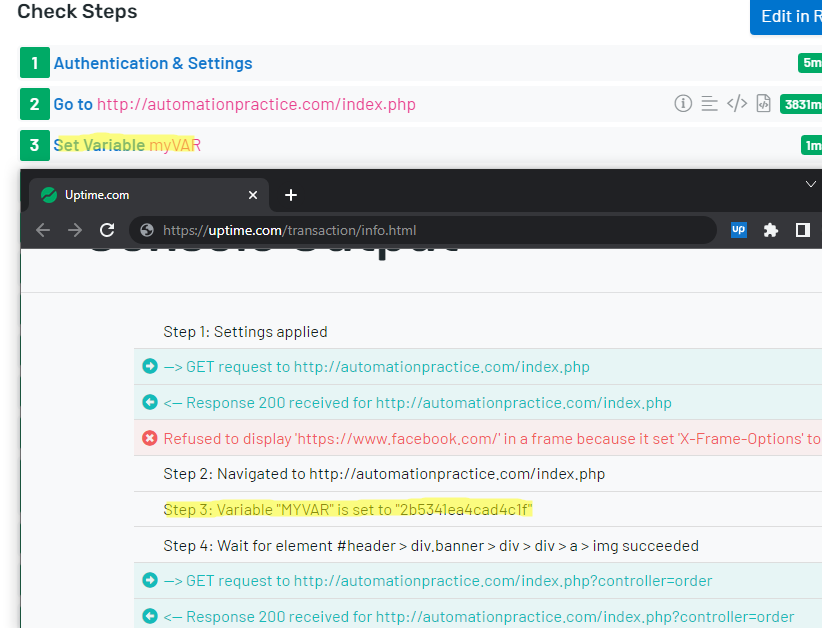822x628 pixels.
Task: Click 'Step 1: Settings applied' log line
Action: click(x=245, y=332)
